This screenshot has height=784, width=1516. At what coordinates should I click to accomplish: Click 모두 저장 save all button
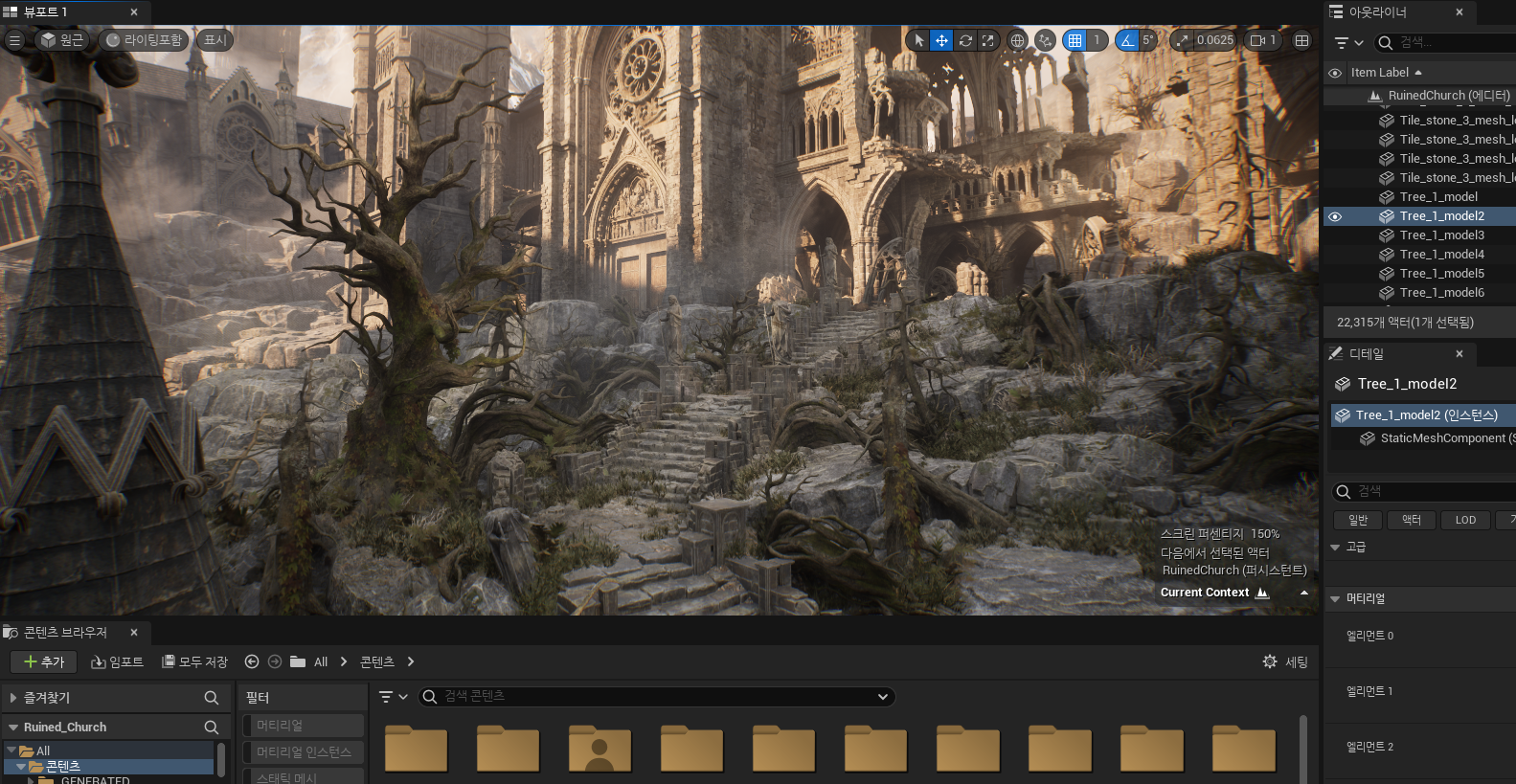click(x=195, y=661)
